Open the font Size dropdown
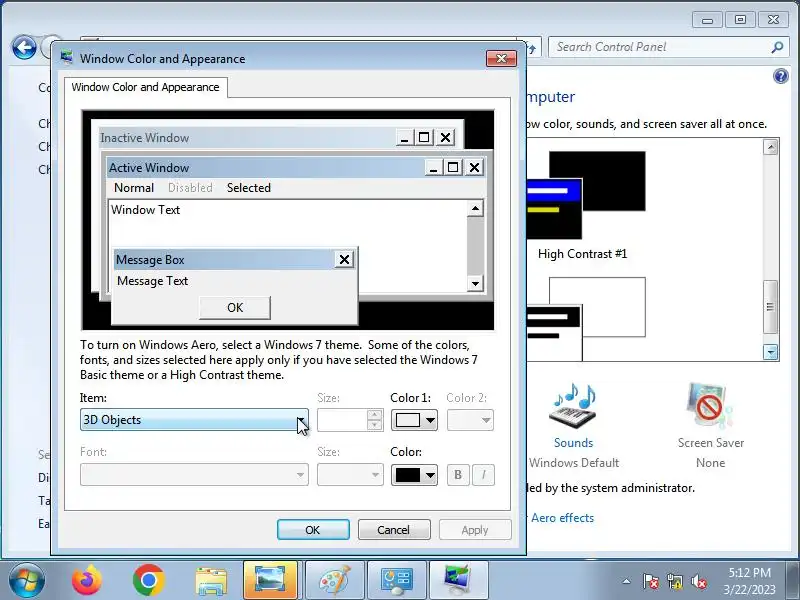 click(x=350, y=474)
